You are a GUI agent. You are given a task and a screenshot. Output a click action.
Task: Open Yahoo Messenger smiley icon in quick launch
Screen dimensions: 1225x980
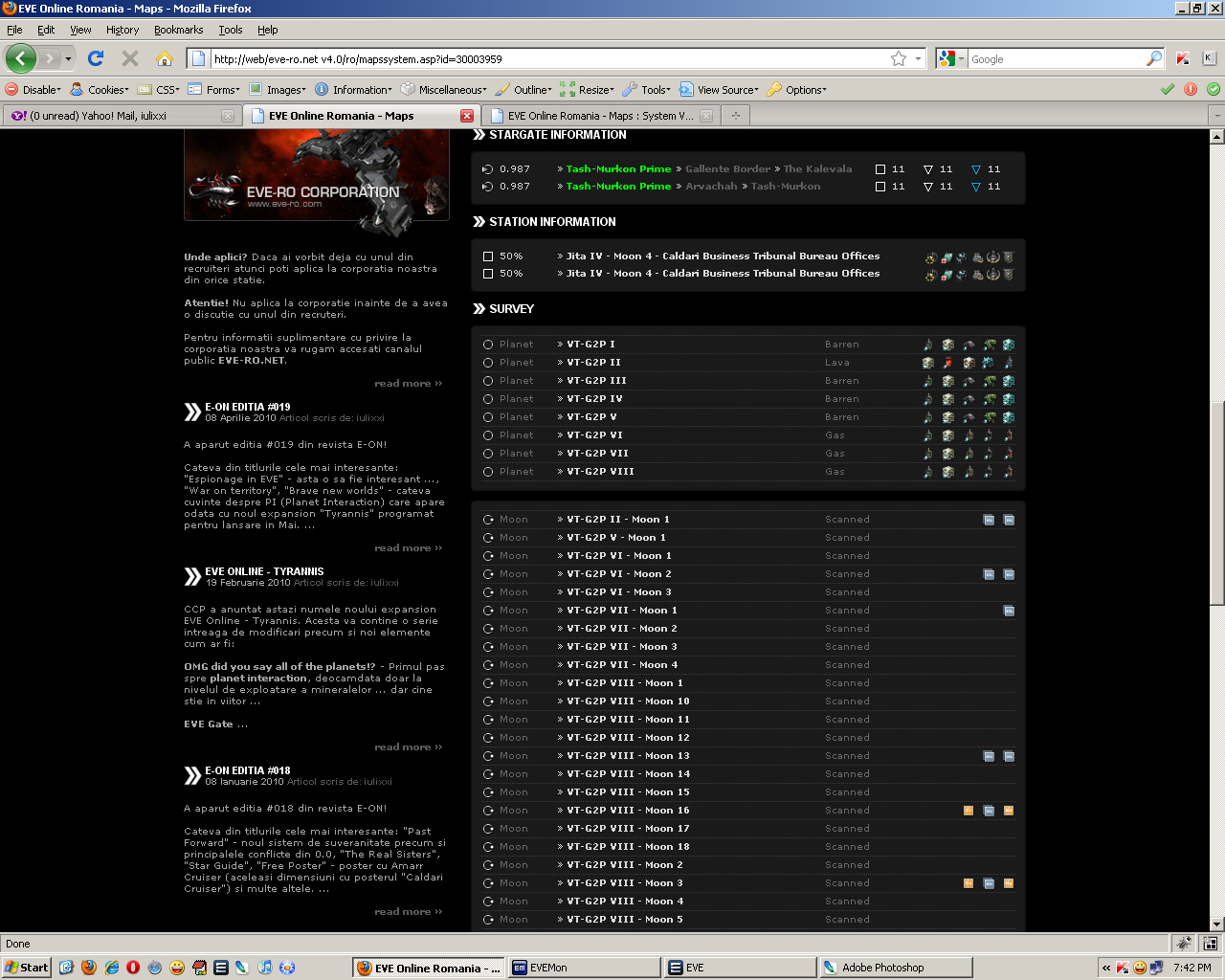(x=177, y=968)
